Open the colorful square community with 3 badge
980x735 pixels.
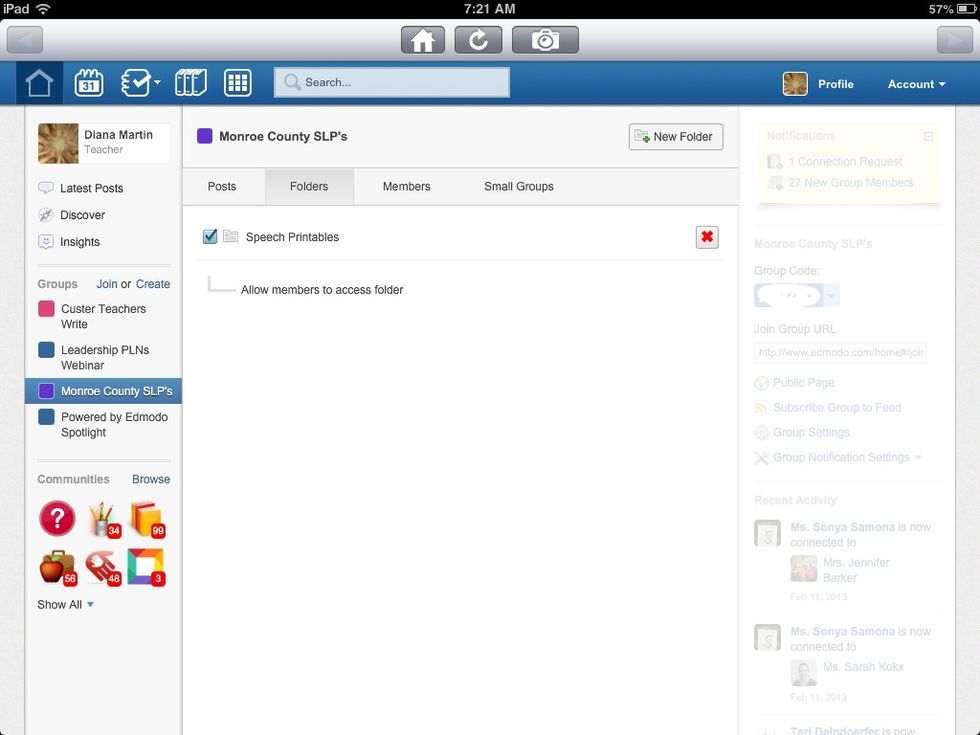146,567
